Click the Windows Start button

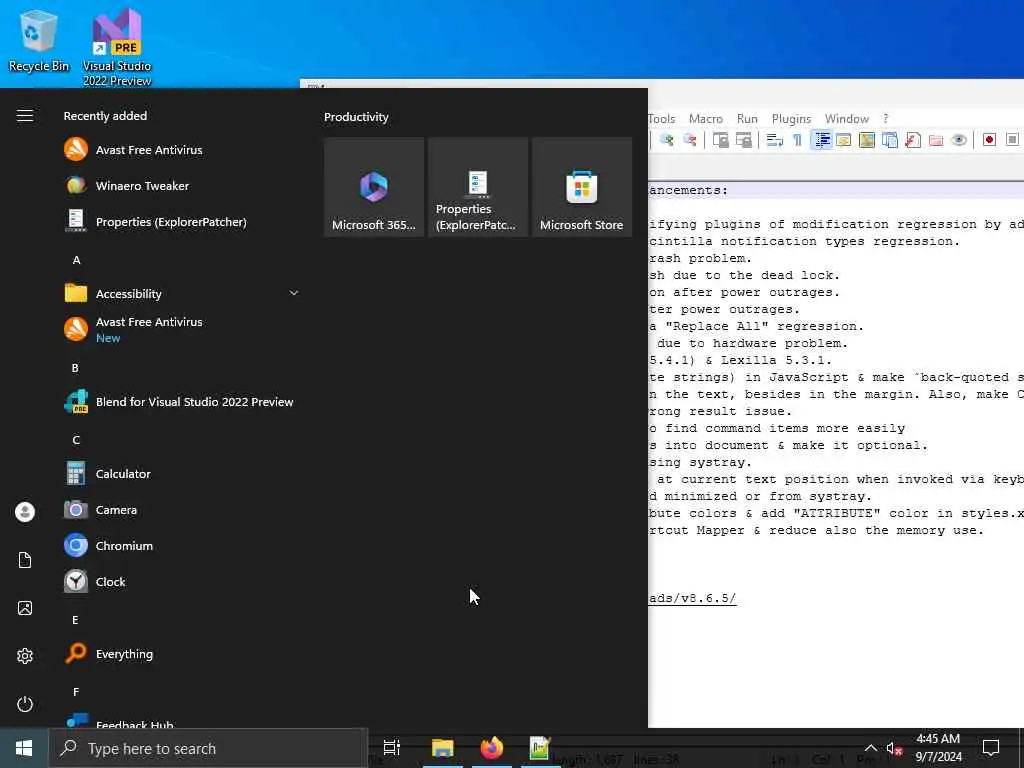click(x=24, y=748)
